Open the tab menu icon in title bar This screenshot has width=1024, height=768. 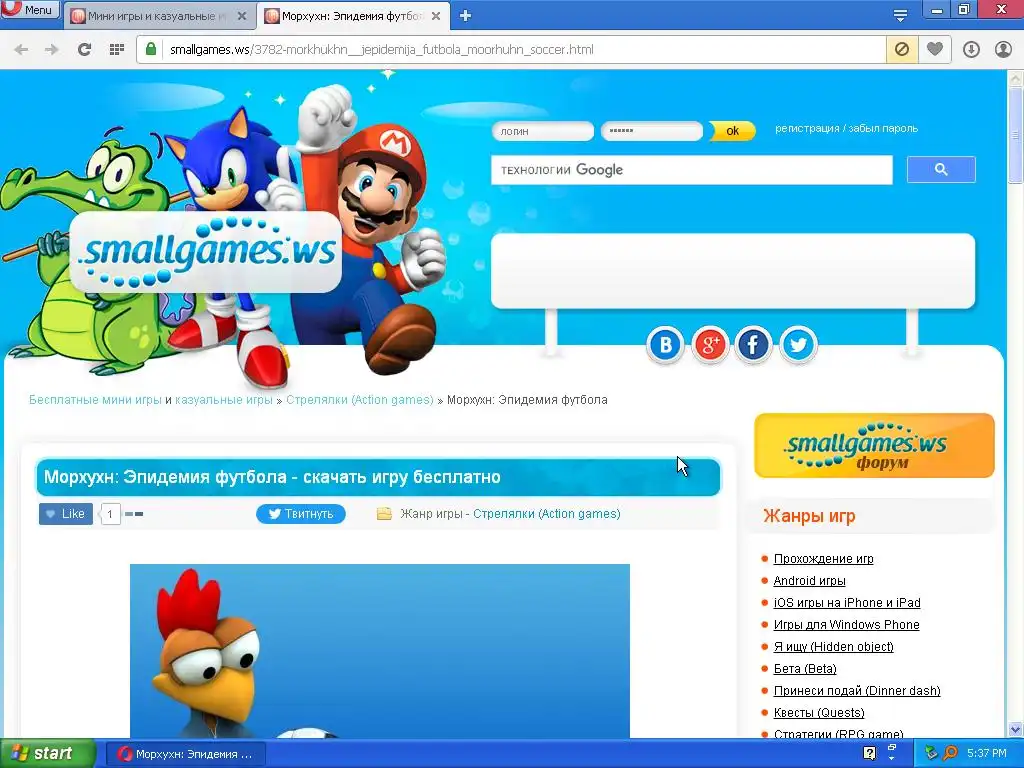click(x=900, y=16)
